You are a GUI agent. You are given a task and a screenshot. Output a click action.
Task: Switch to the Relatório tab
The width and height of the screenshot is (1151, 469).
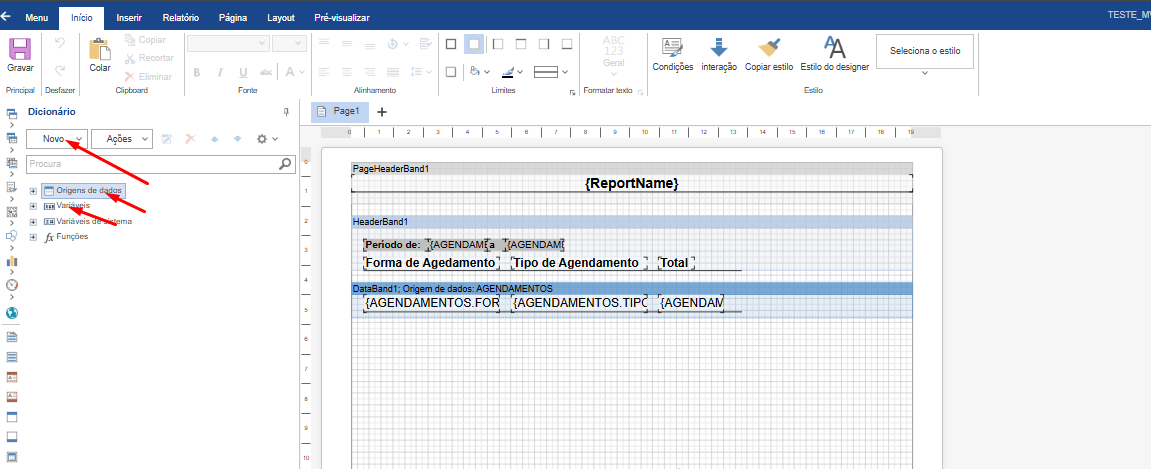pyautogui.click(x=180, y=18)
